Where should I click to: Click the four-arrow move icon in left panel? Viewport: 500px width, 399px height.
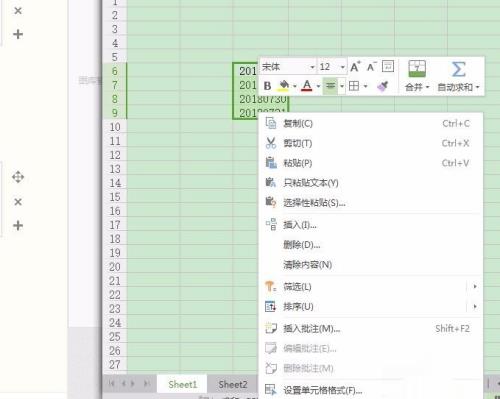(18, 177)
